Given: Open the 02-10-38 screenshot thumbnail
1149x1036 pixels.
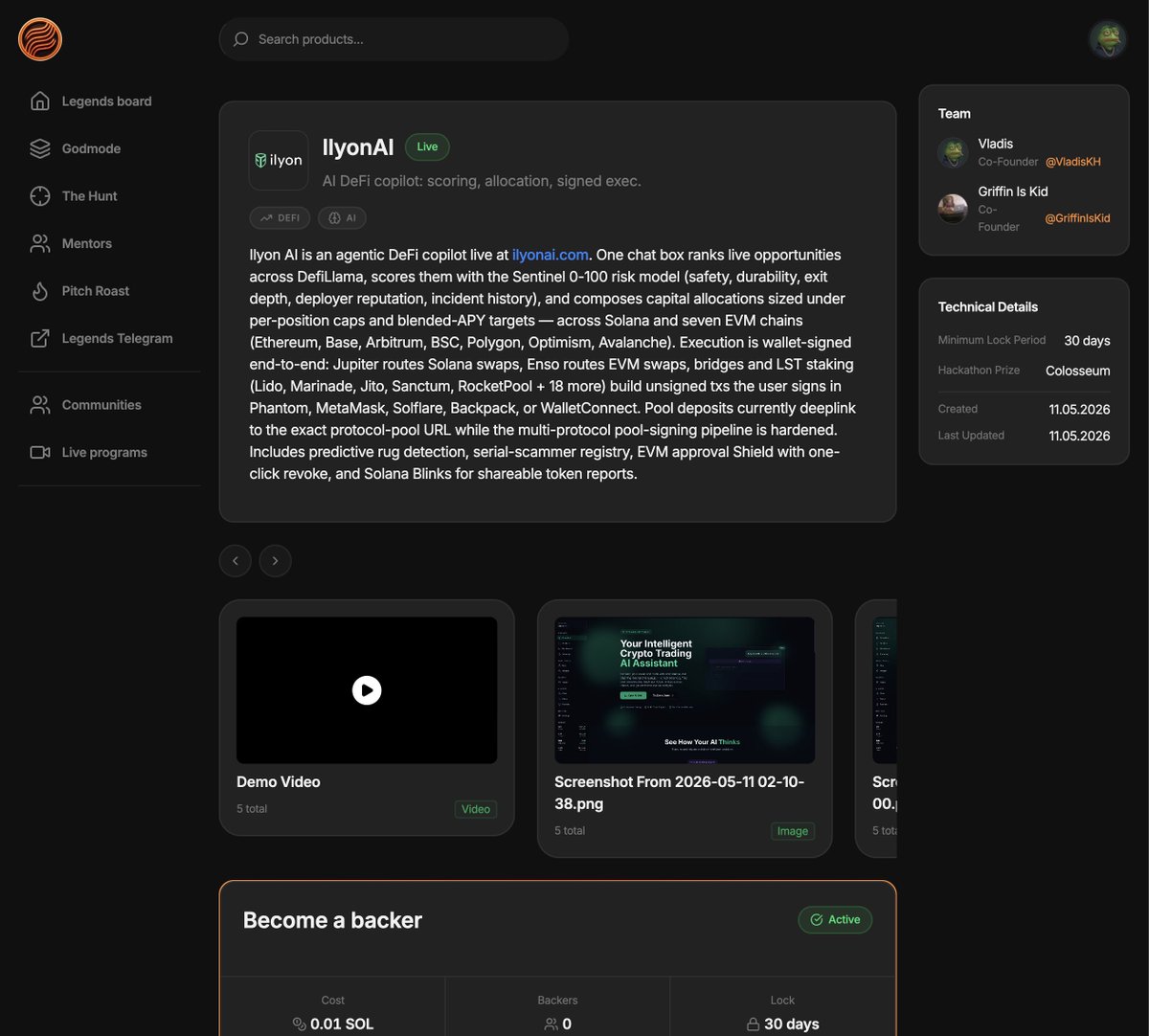Looking at the screenshot, I should click(685, 690).
